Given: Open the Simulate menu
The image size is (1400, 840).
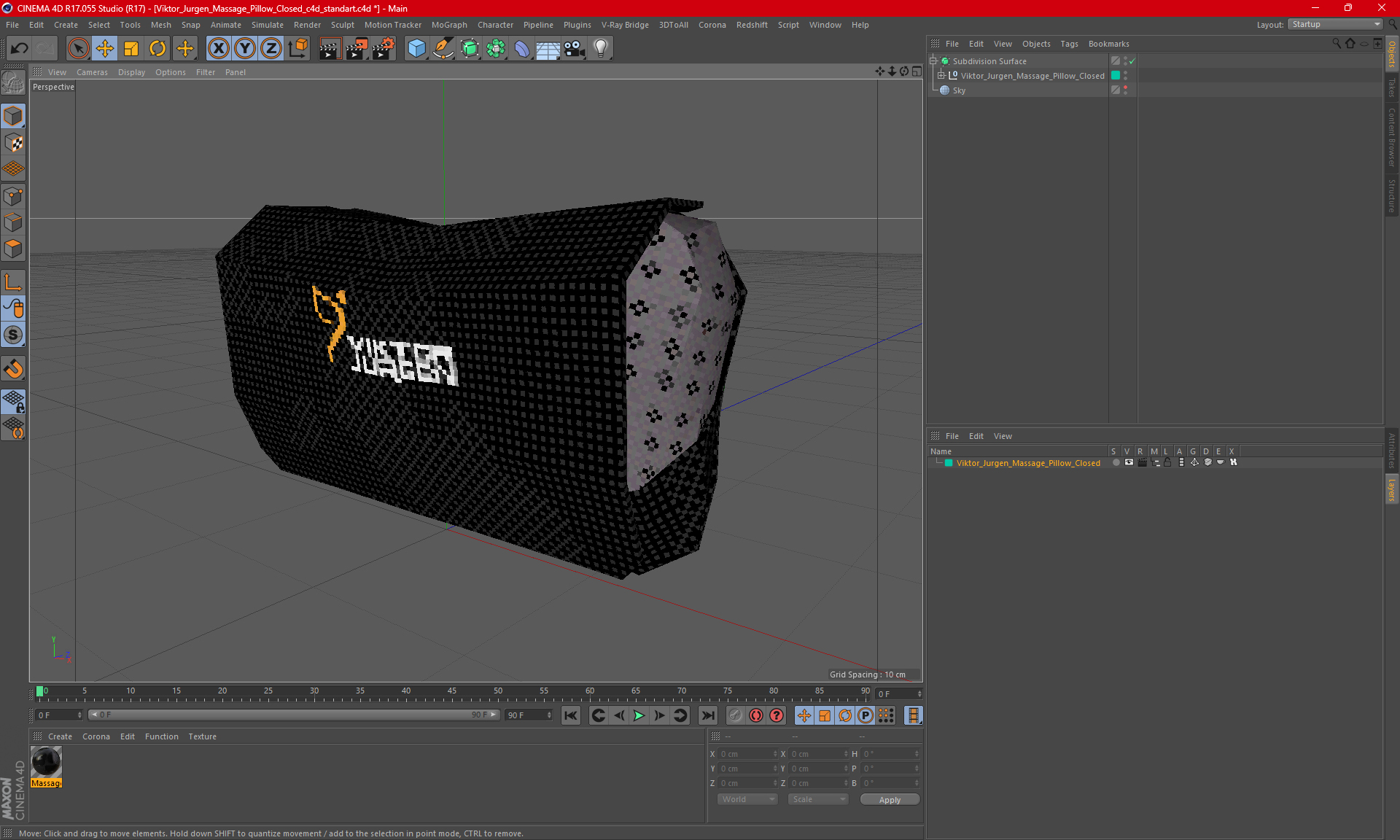Looking at the screenshot, I should click(x=268, y=25).
